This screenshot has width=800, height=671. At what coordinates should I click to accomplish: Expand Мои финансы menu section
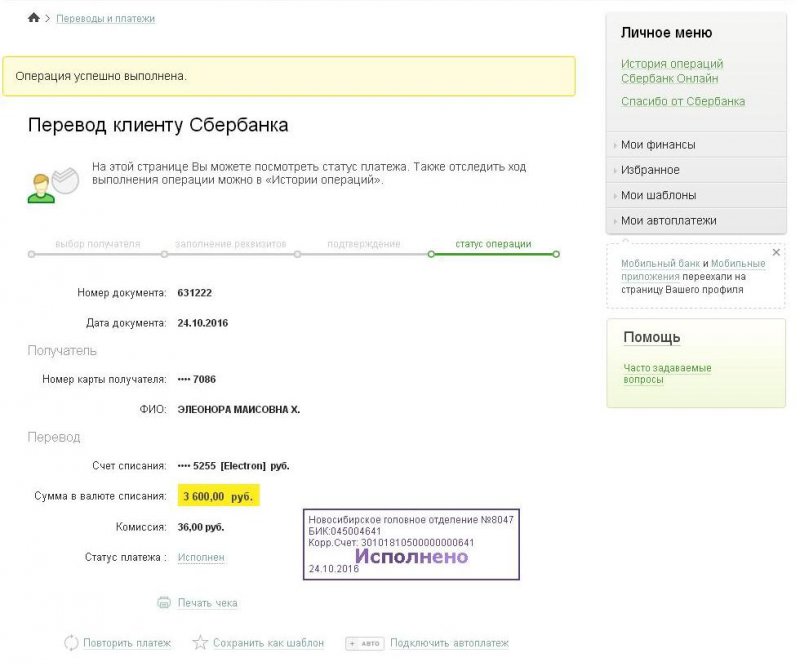coord(696,145)
